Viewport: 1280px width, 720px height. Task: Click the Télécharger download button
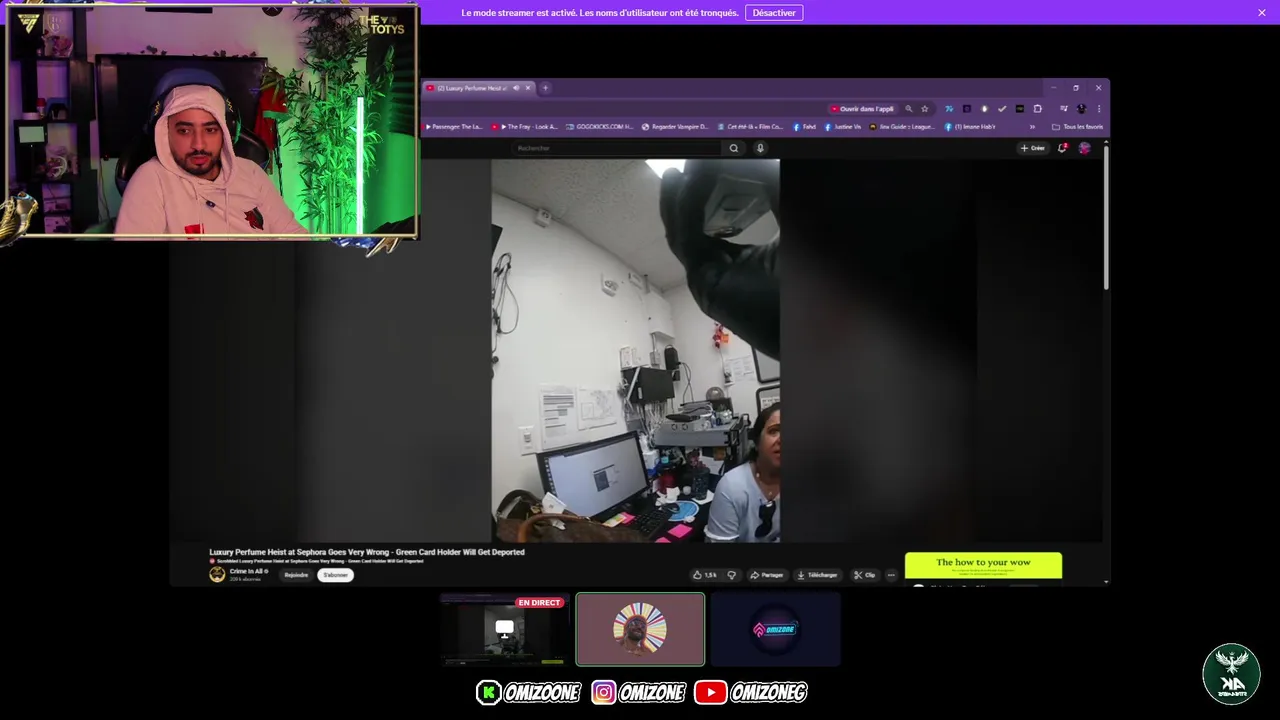tap(817, 575)
